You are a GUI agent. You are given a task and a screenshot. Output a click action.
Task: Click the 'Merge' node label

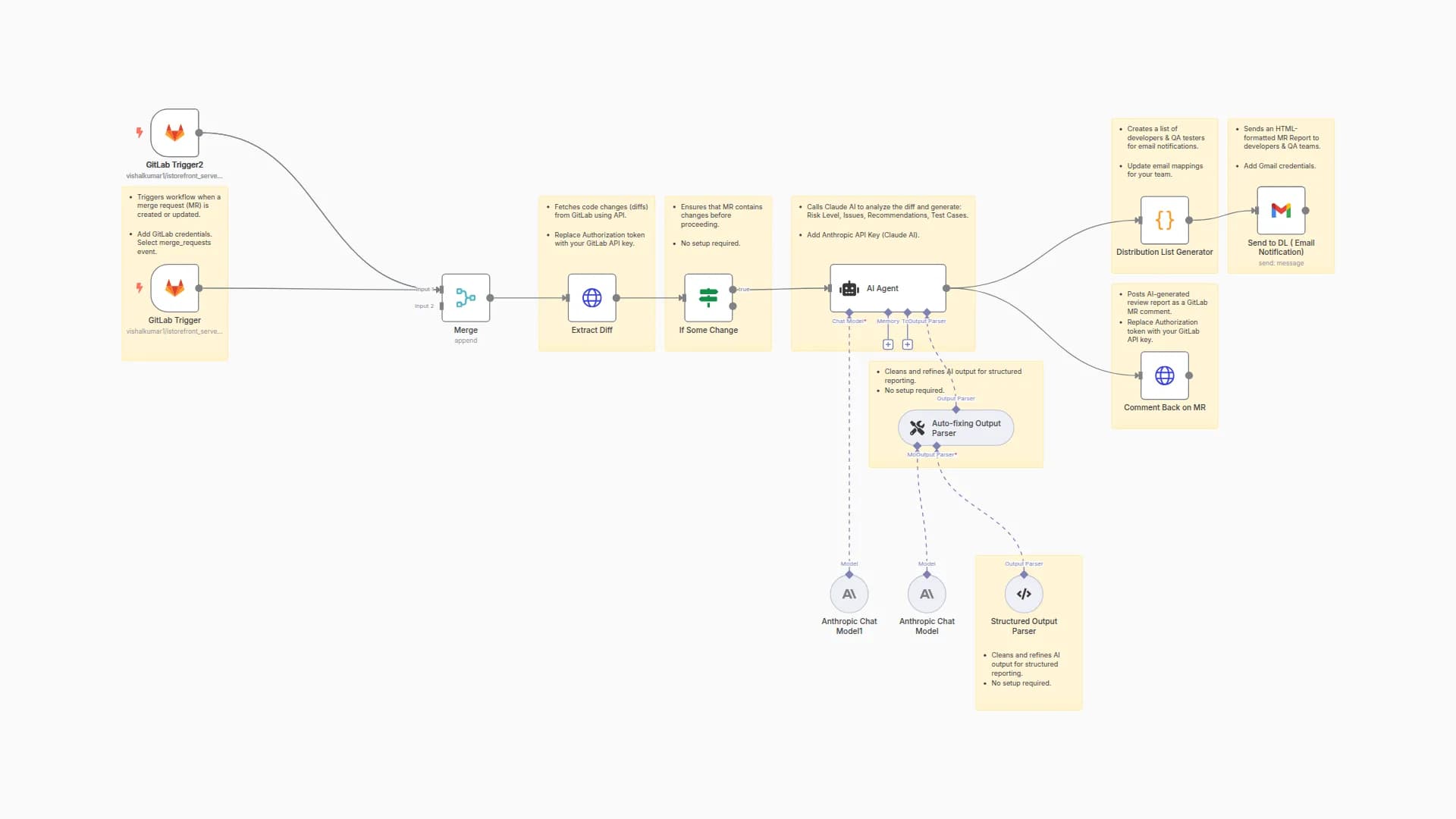pyautogui.click(x=466, y=330)
